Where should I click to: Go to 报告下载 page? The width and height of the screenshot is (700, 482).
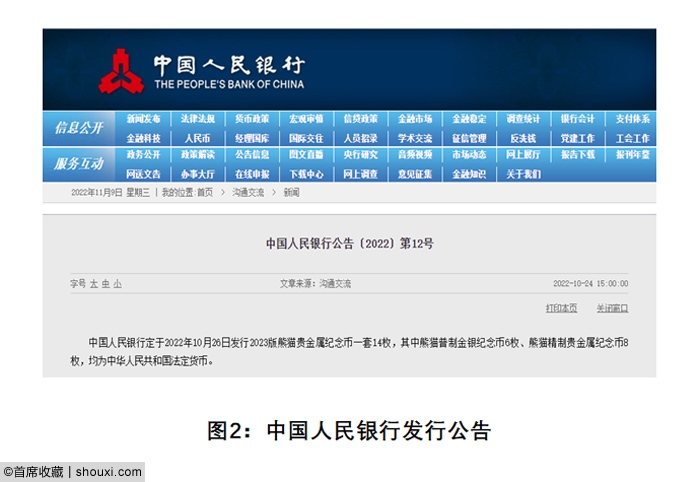[x=578, y=155]
